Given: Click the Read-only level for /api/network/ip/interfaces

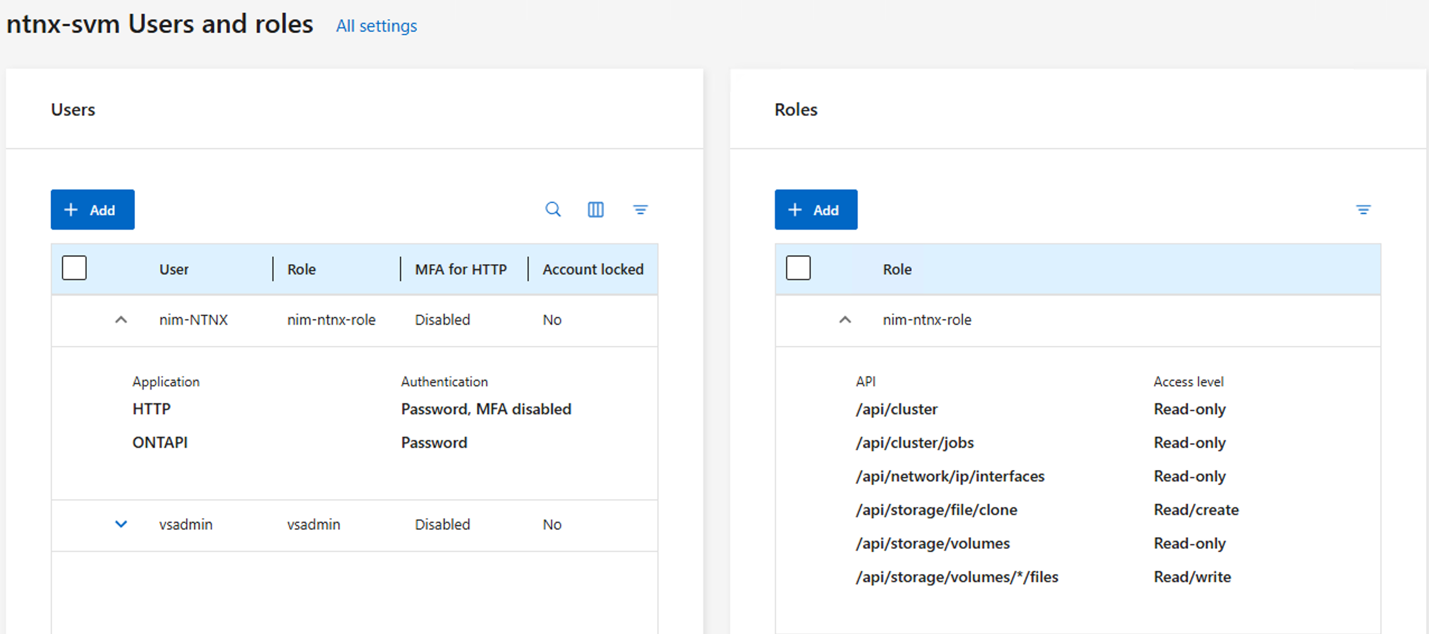Looking at the screenshot, I should 1189,476.
